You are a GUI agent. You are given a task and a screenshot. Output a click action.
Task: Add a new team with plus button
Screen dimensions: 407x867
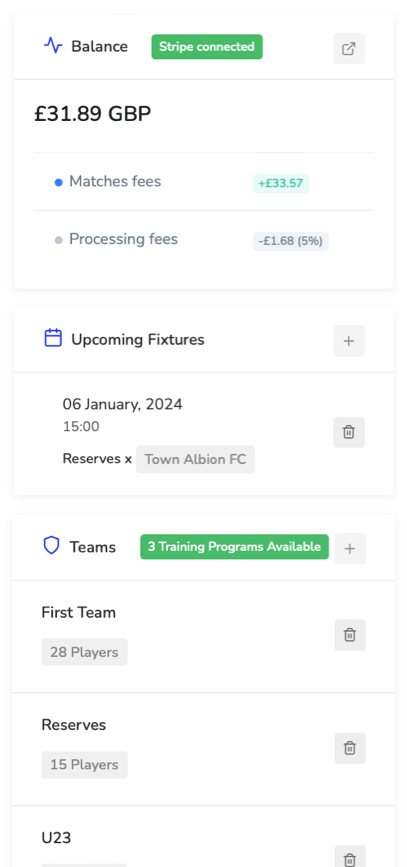(350, 549)
